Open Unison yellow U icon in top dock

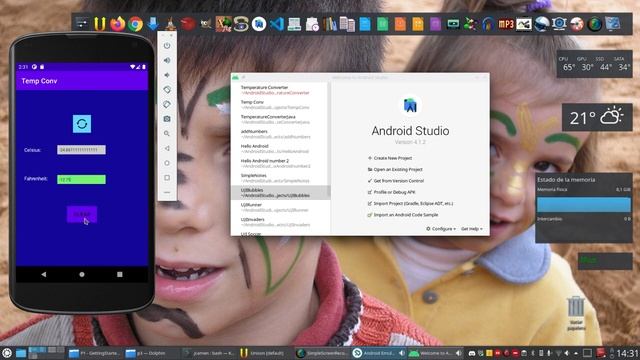click(100, 24)
